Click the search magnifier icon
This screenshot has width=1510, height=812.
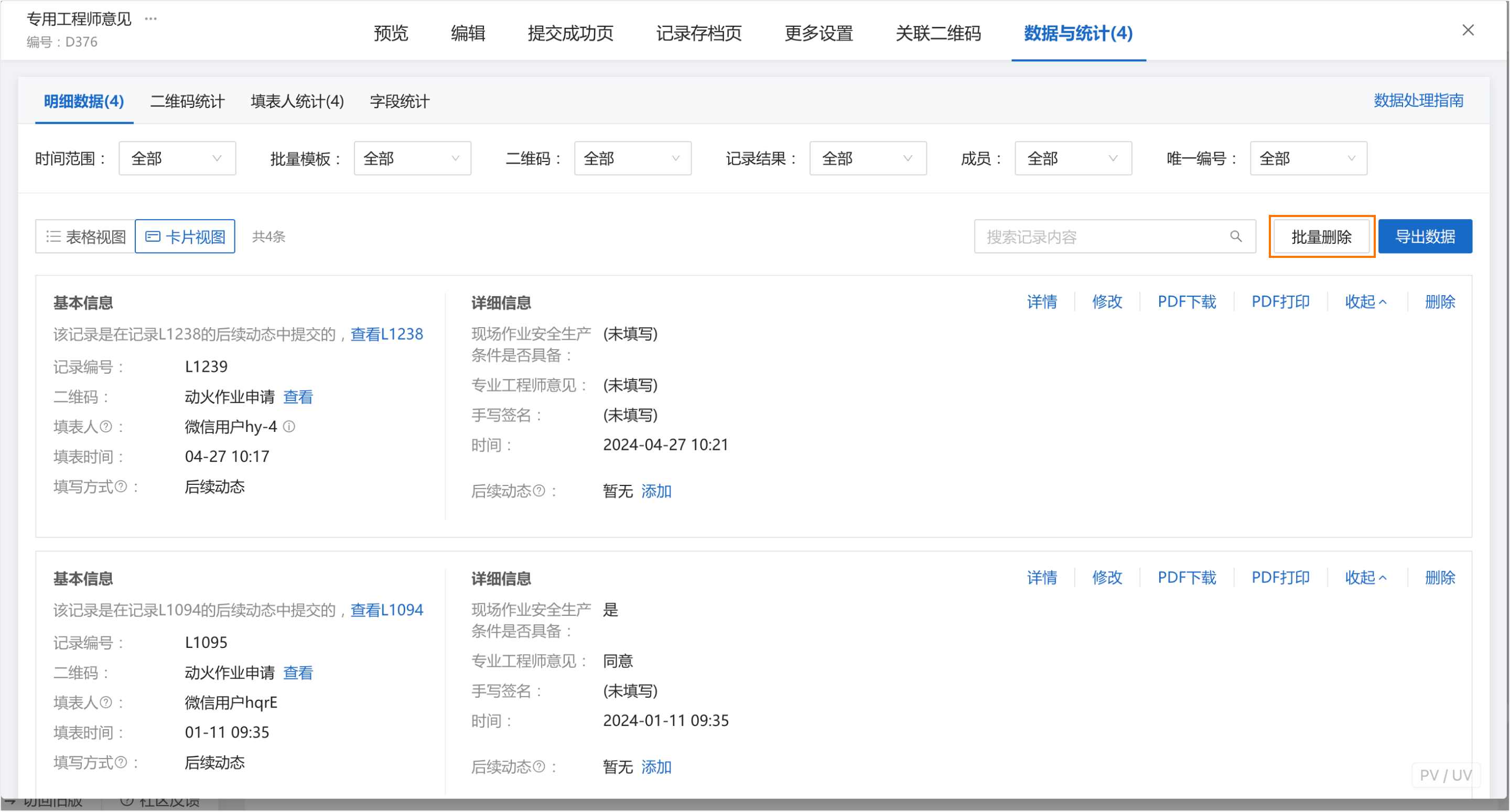(x=1236, y=236)
